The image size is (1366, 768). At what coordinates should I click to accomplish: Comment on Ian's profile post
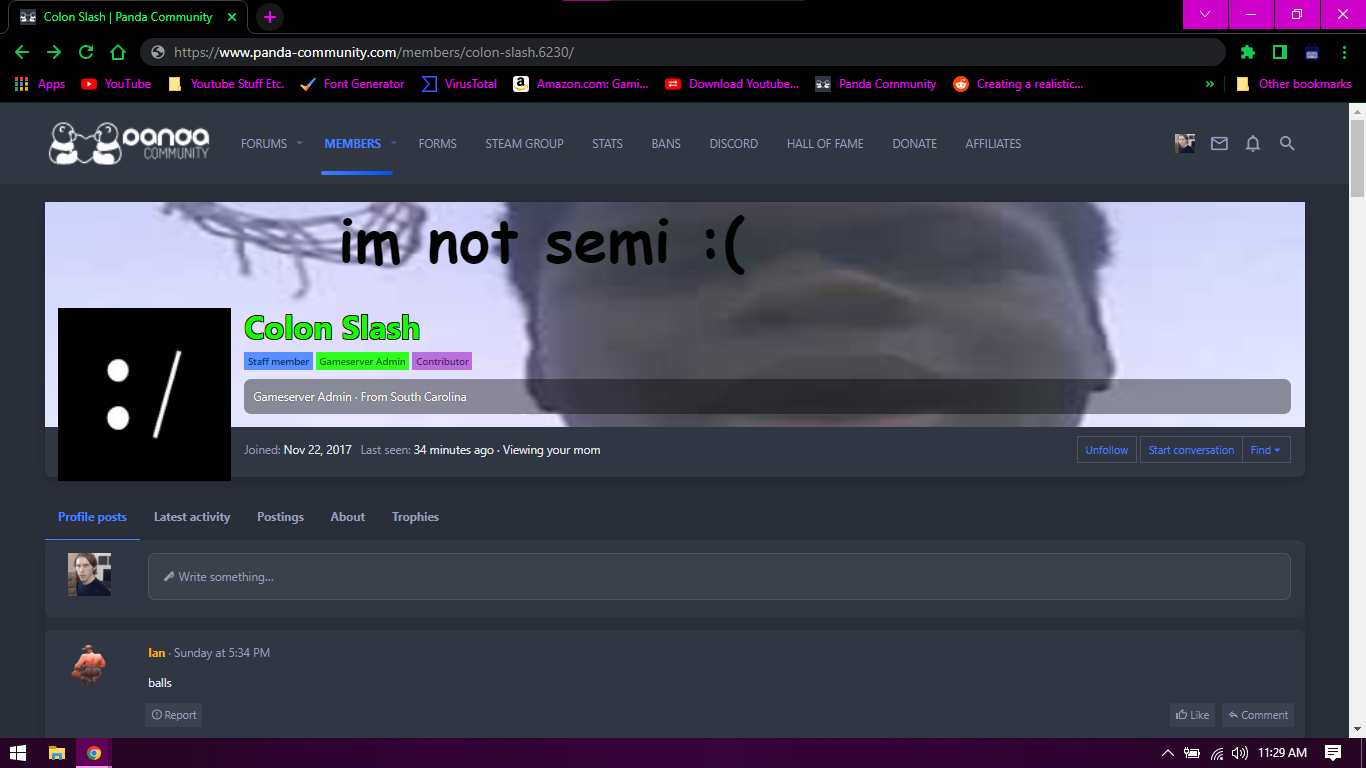tap(1257, 714)
